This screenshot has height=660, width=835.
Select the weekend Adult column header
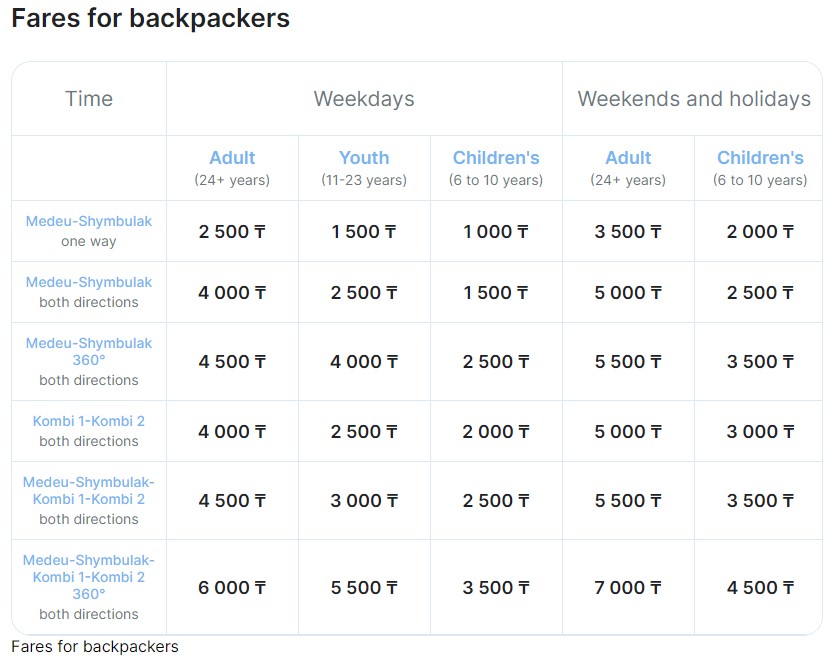(628, 158)
